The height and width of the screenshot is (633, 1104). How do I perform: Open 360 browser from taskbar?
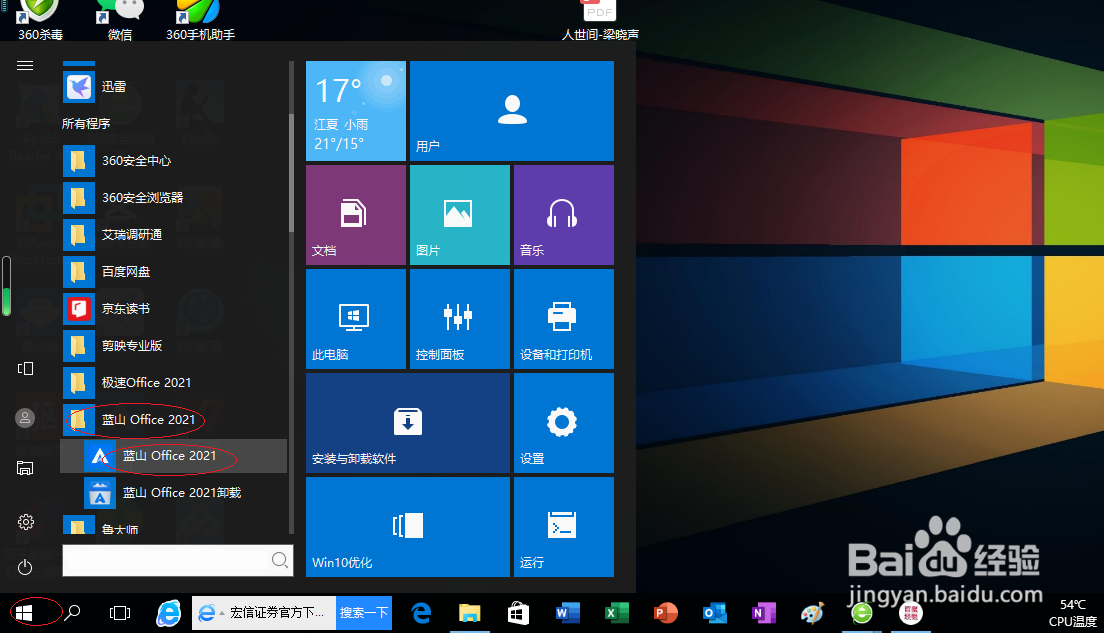pyautogui.click(x=861, y=613)
